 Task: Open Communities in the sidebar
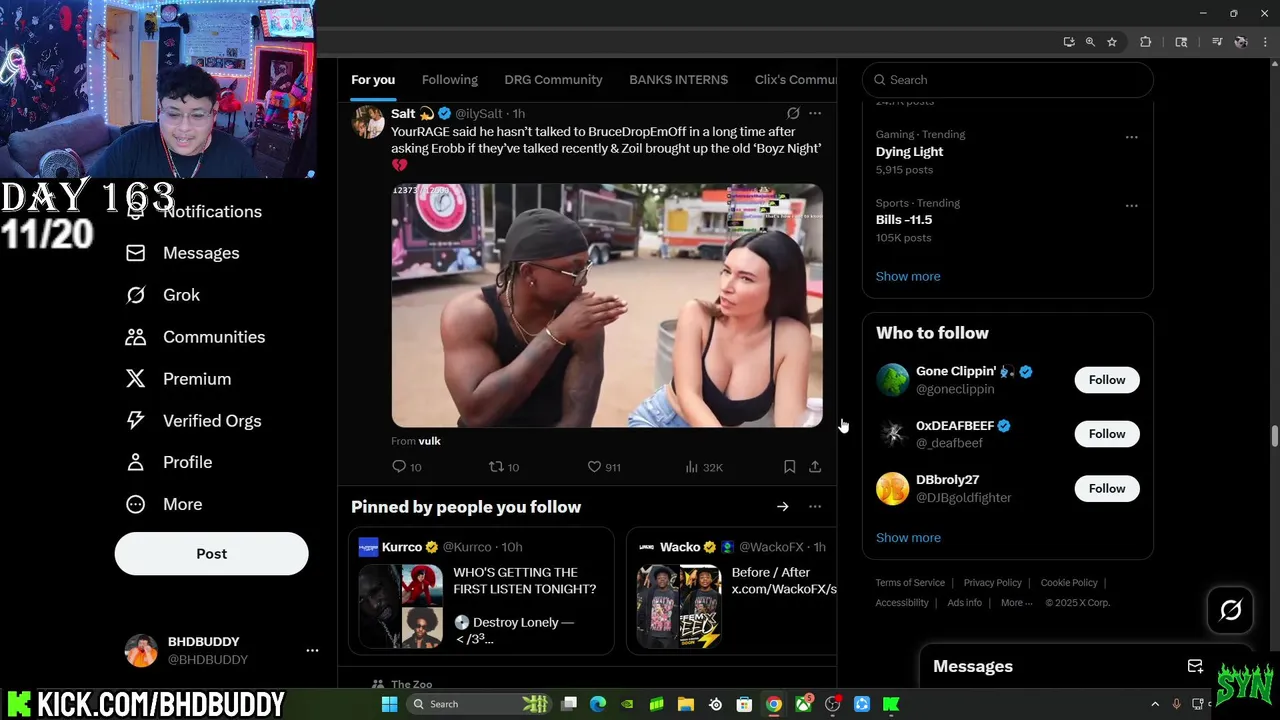pos(195,337)
